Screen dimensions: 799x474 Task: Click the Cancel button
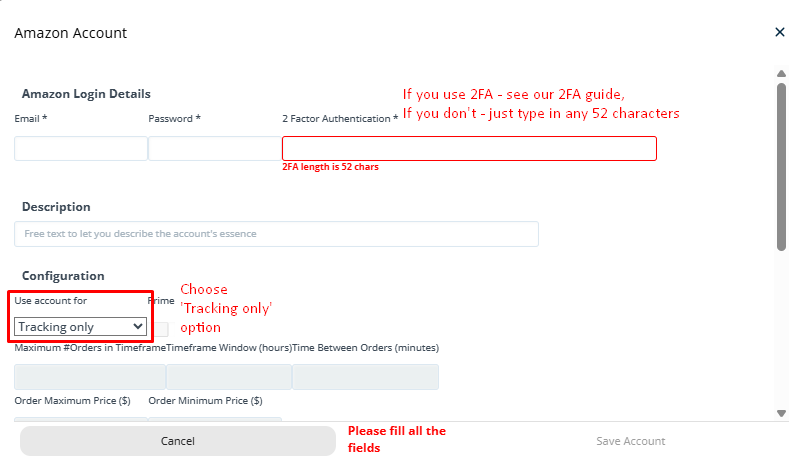point(178,441)
